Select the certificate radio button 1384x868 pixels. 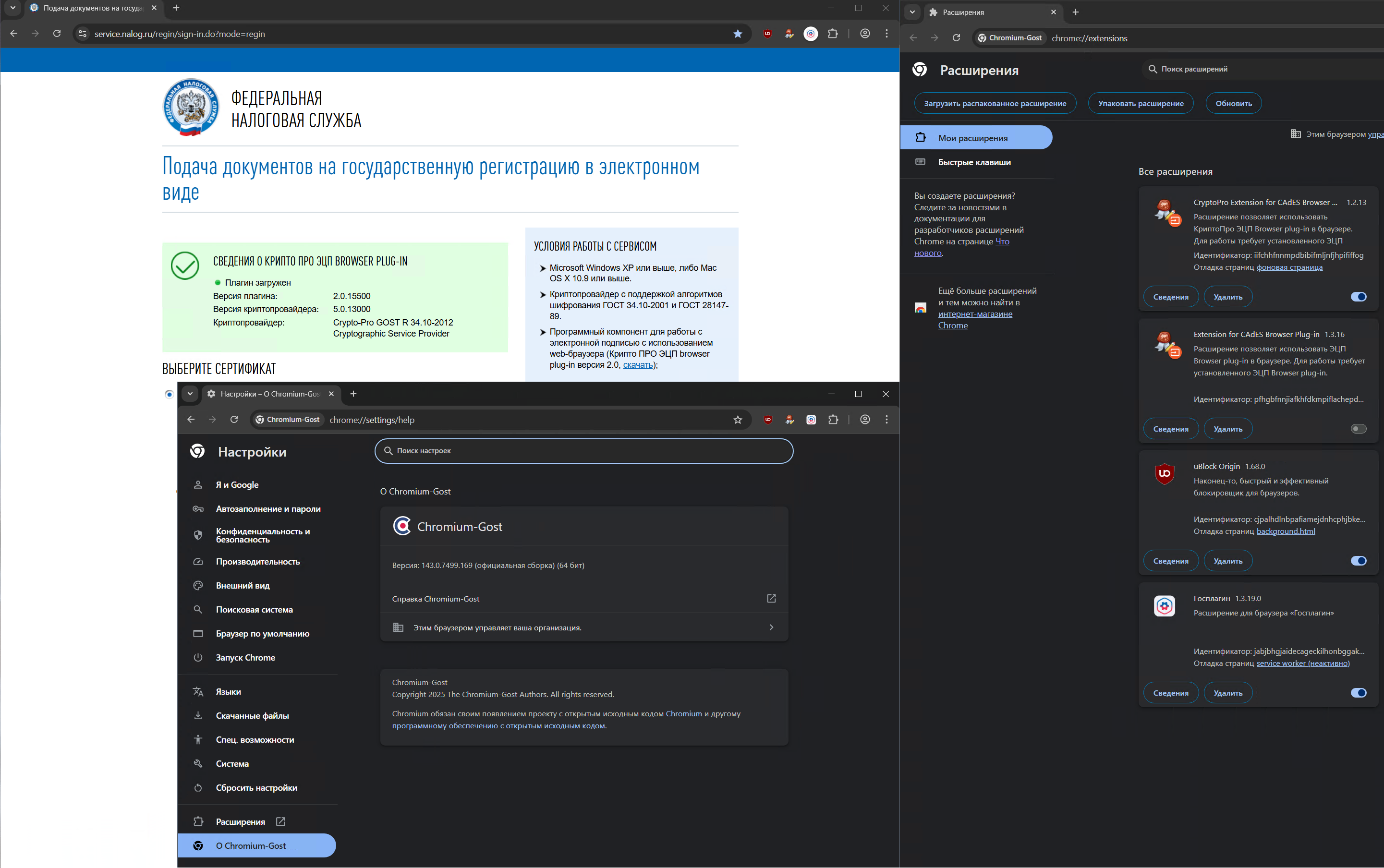point(169,394)
